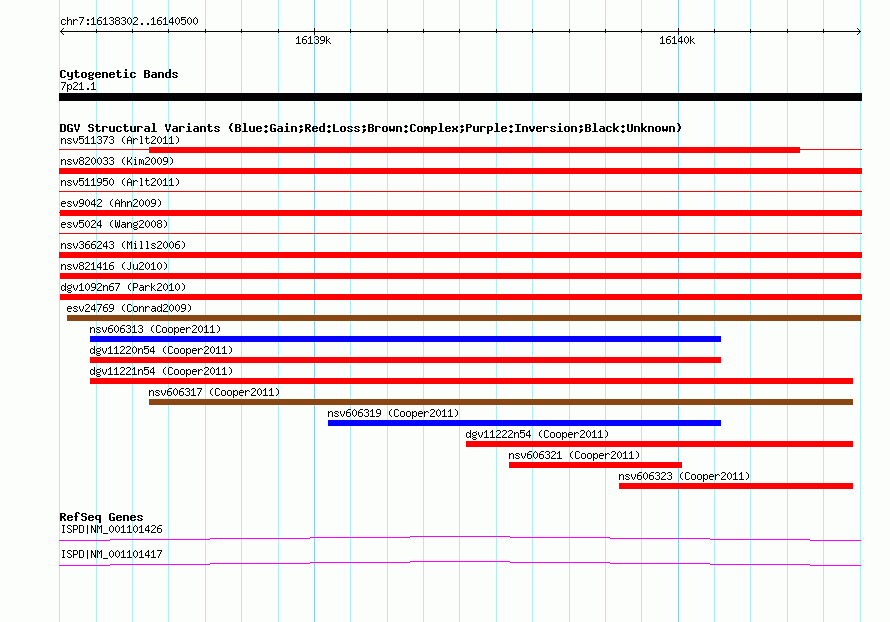Click the red bar for dgv11220n54
Screen dimensions: 890x622
pyautogui.click(x=405, y=360)
